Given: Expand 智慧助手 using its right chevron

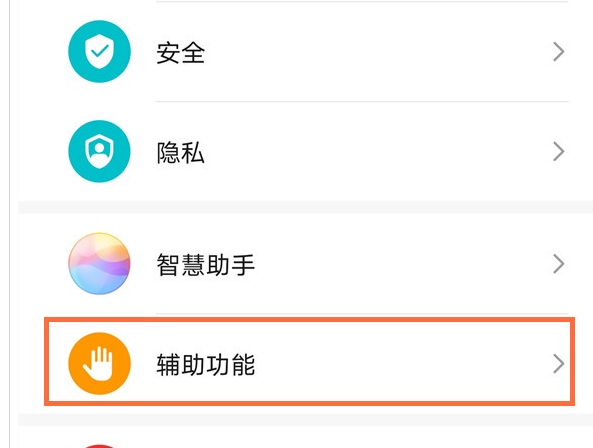Looking at the screenshot, I should 559,264.
